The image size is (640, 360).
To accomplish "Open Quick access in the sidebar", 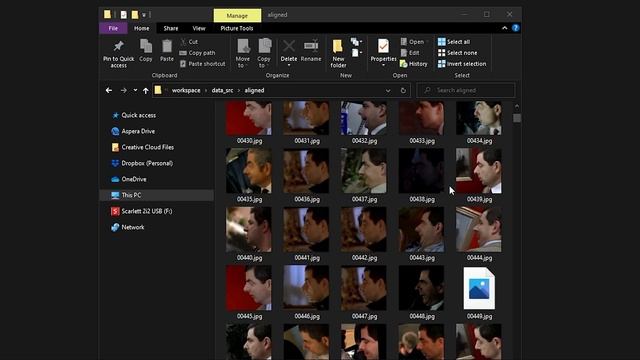I will pyautogui.click(x=134, y=115).
